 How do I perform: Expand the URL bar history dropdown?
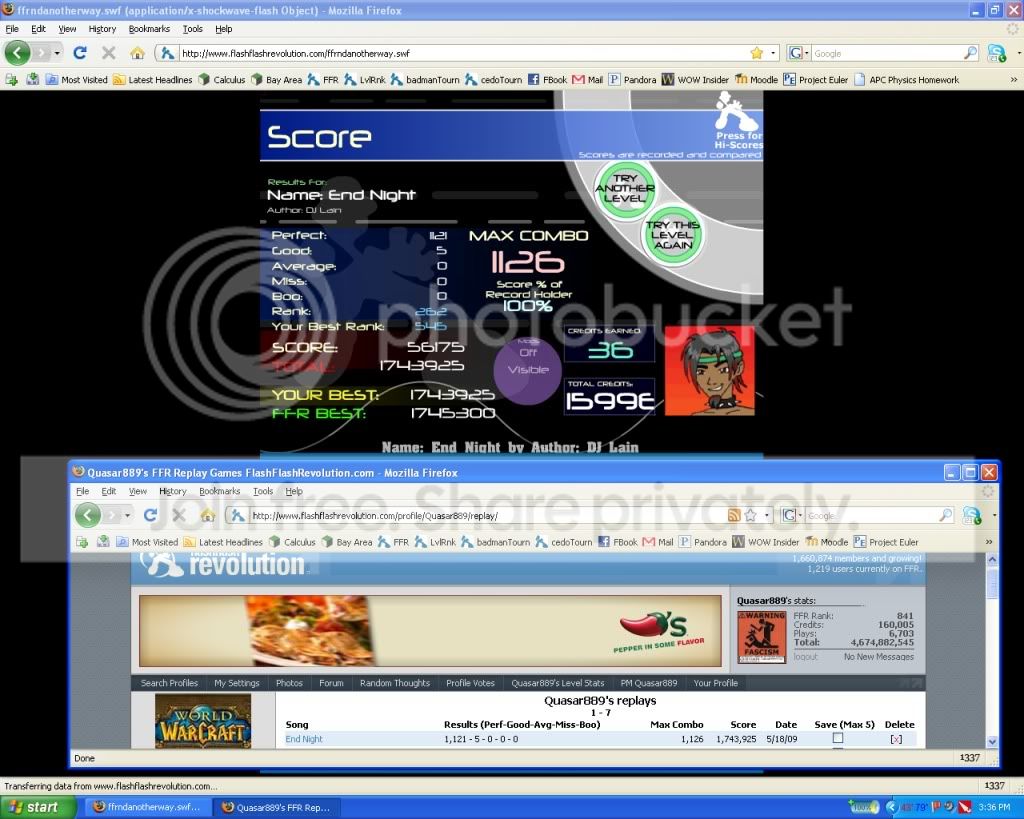point(771,53)
